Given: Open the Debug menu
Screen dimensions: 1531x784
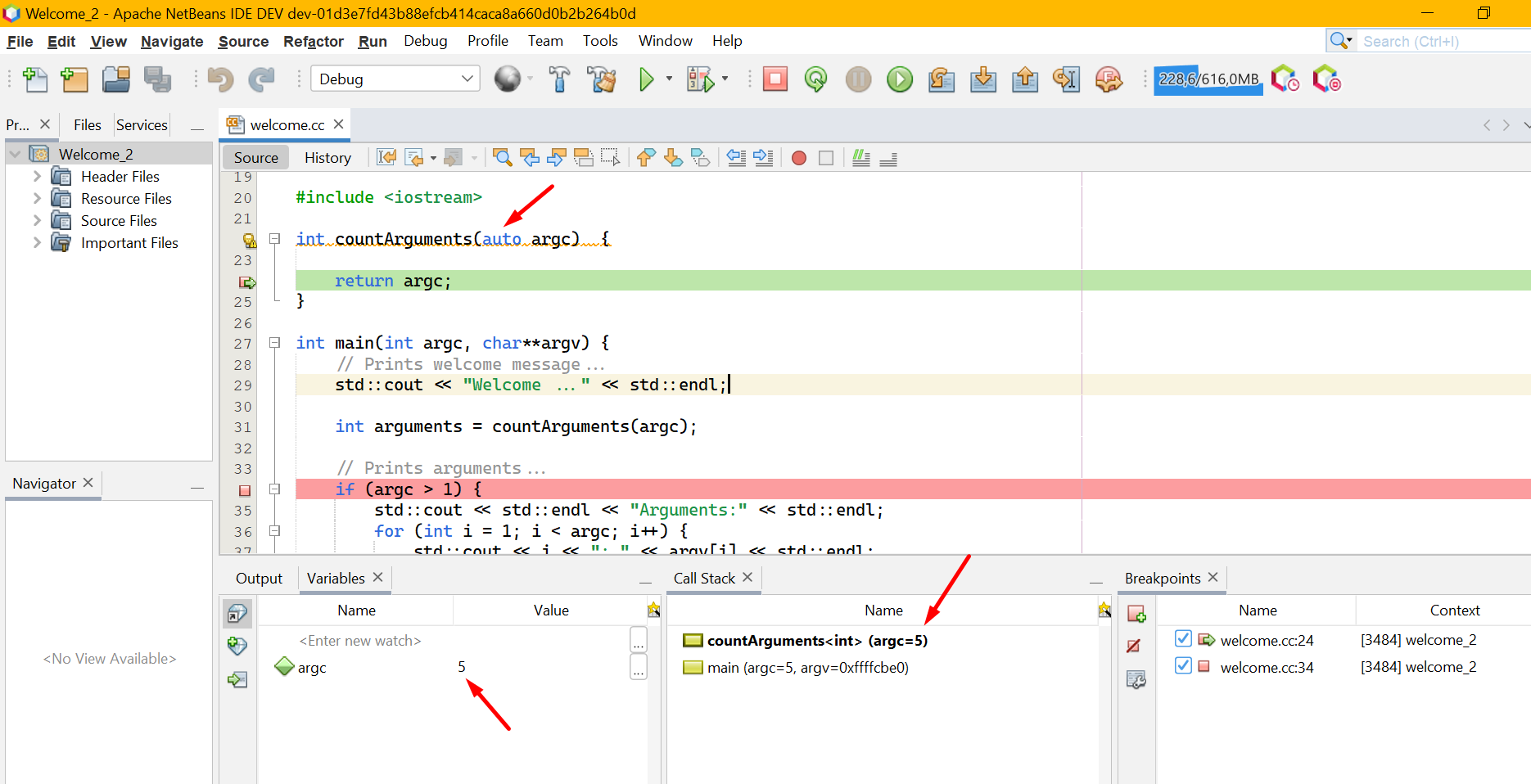Looking at the screenshot, I should click(426, 41).
